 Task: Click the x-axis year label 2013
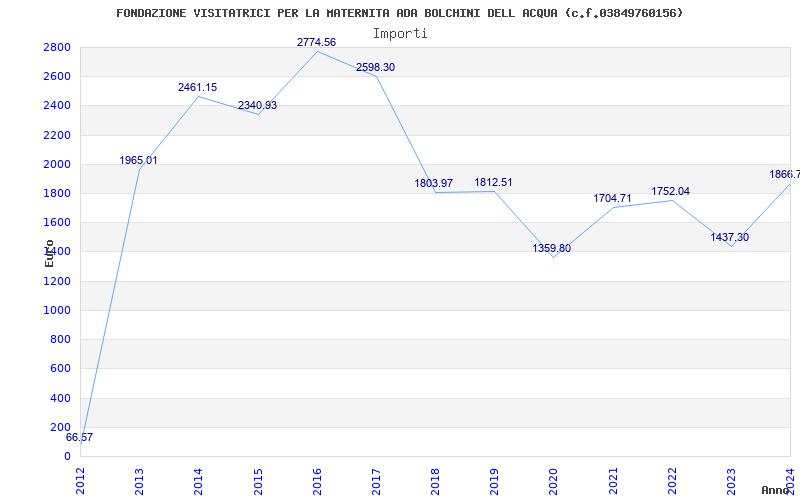click(x=139, y=481)
